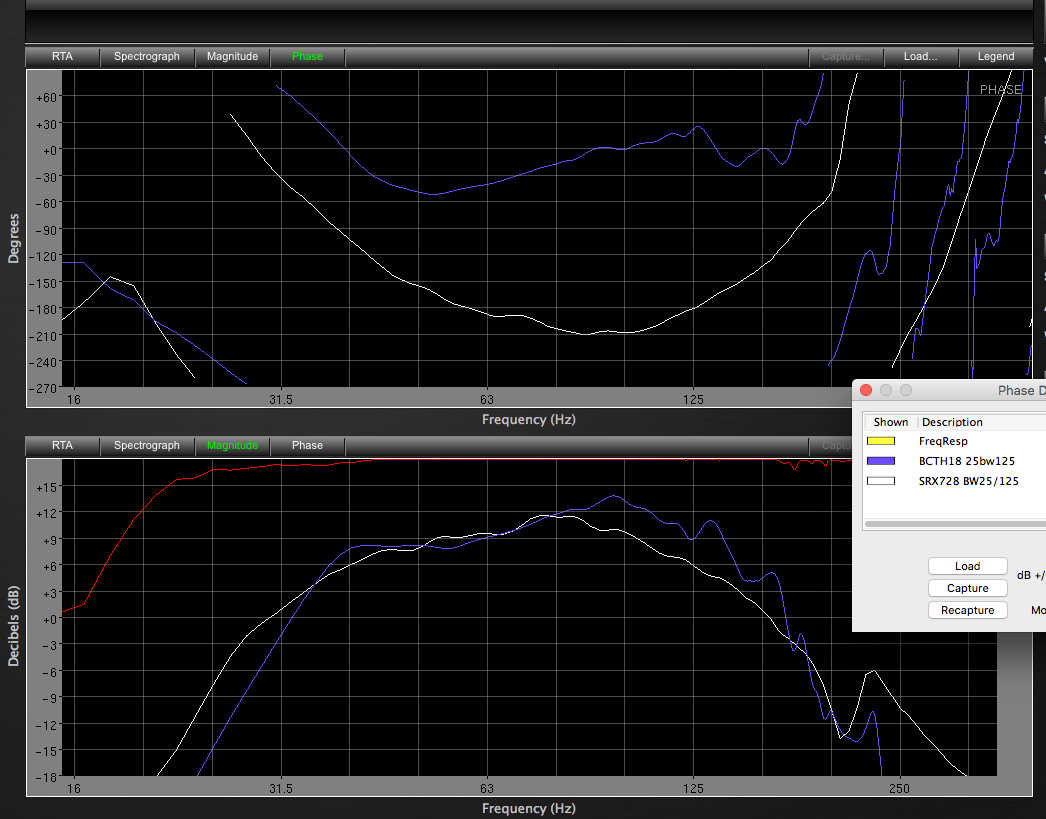Viewport: 1046px width, 819px height.
Task: Close the Phase legend window
Action: [x=866, y=390]
